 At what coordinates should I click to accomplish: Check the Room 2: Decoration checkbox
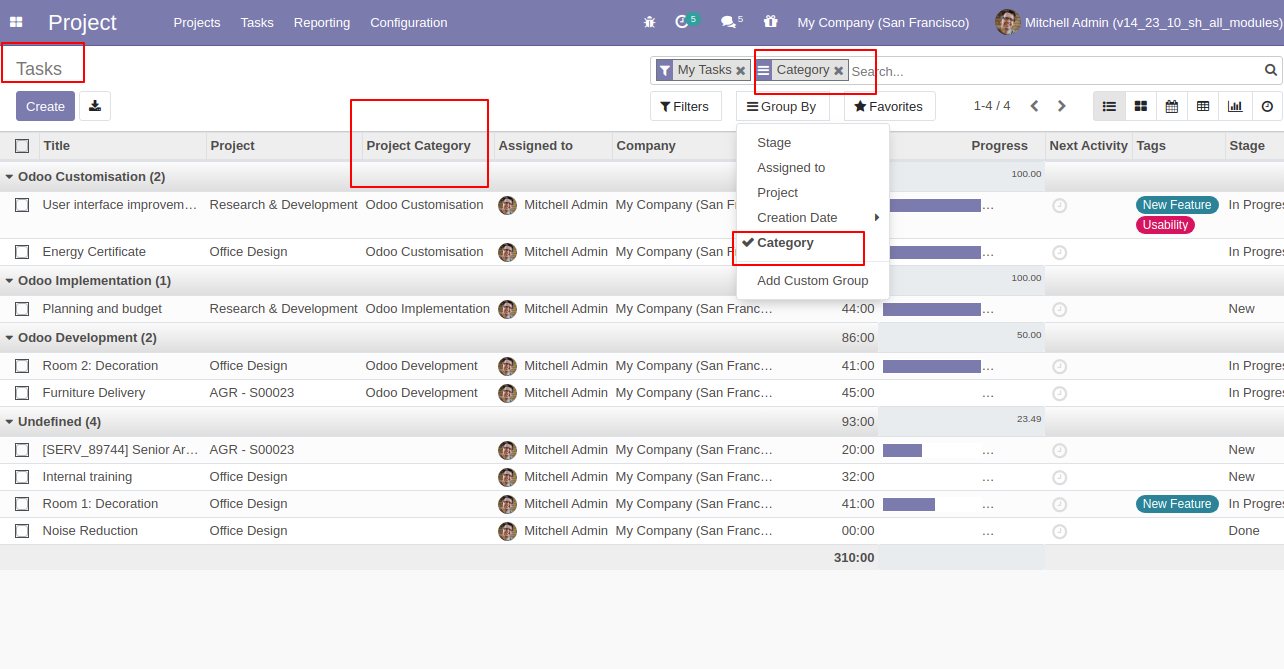pyautogui.click(x=22, y=366)
